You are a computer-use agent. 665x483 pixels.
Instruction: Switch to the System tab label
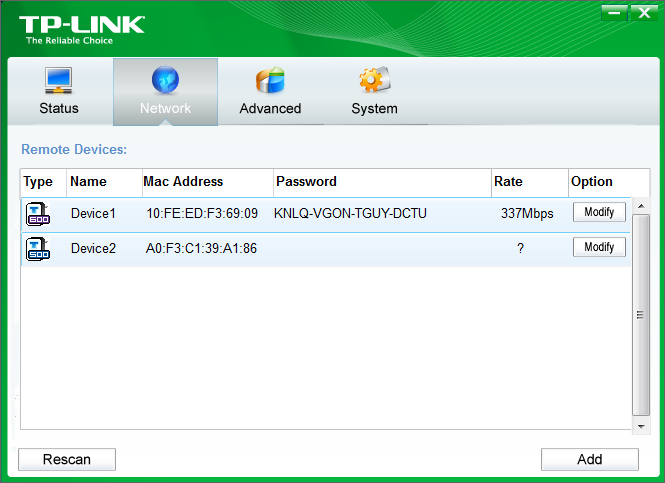click(374, 108)
